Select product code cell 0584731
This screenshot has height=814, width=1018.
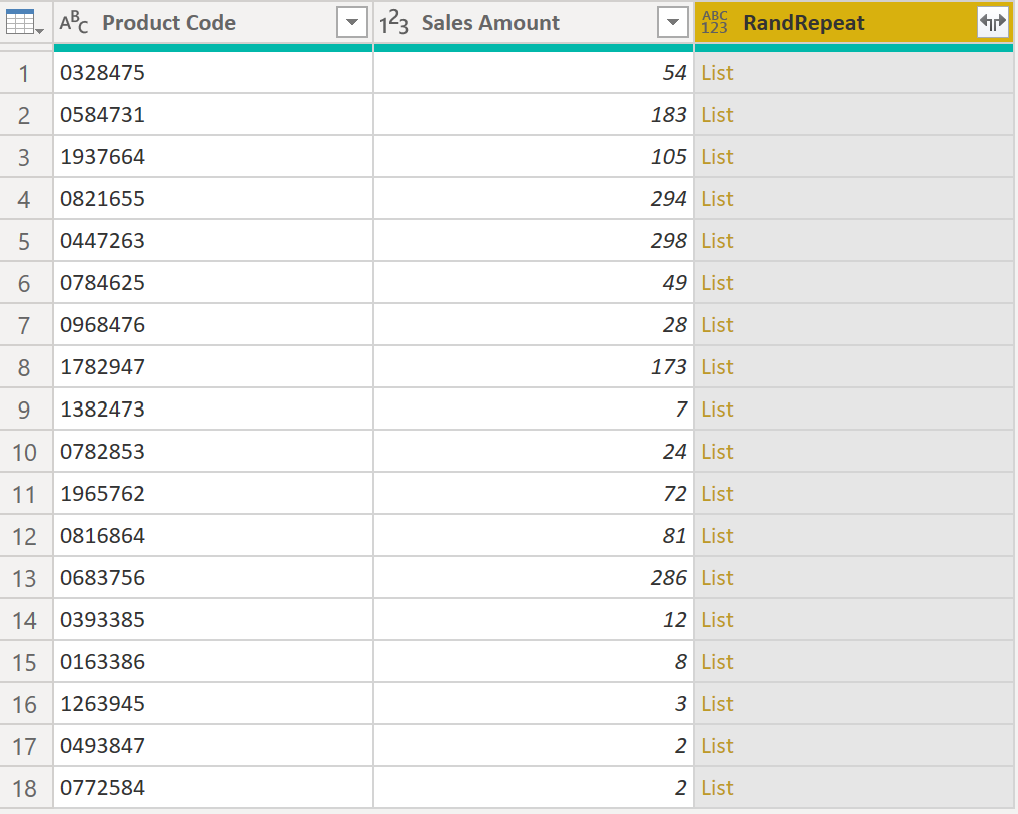(x=213, y=115)
